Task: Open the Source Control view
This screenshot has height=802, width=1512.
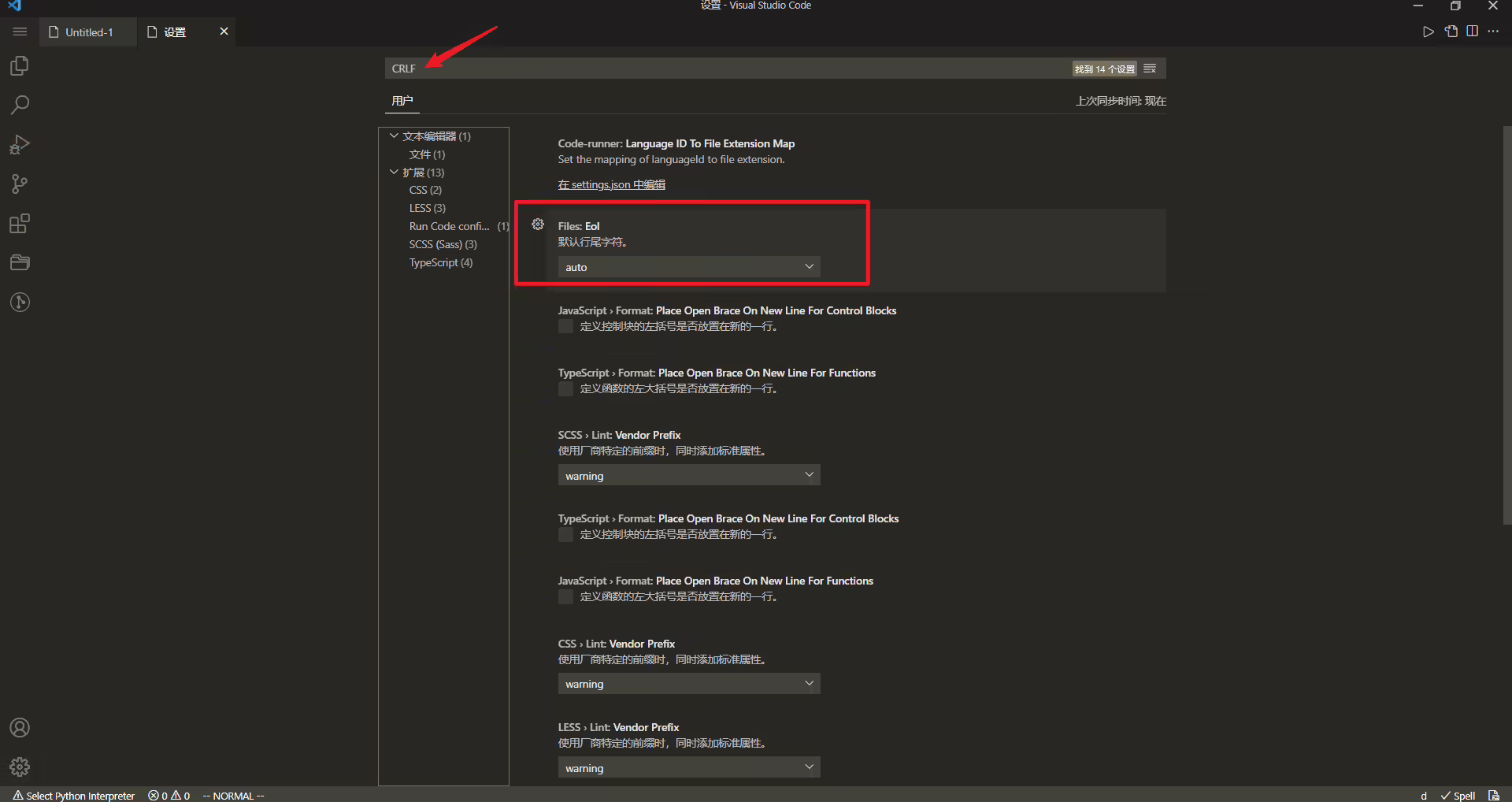Action: click(x=20, y=184)
